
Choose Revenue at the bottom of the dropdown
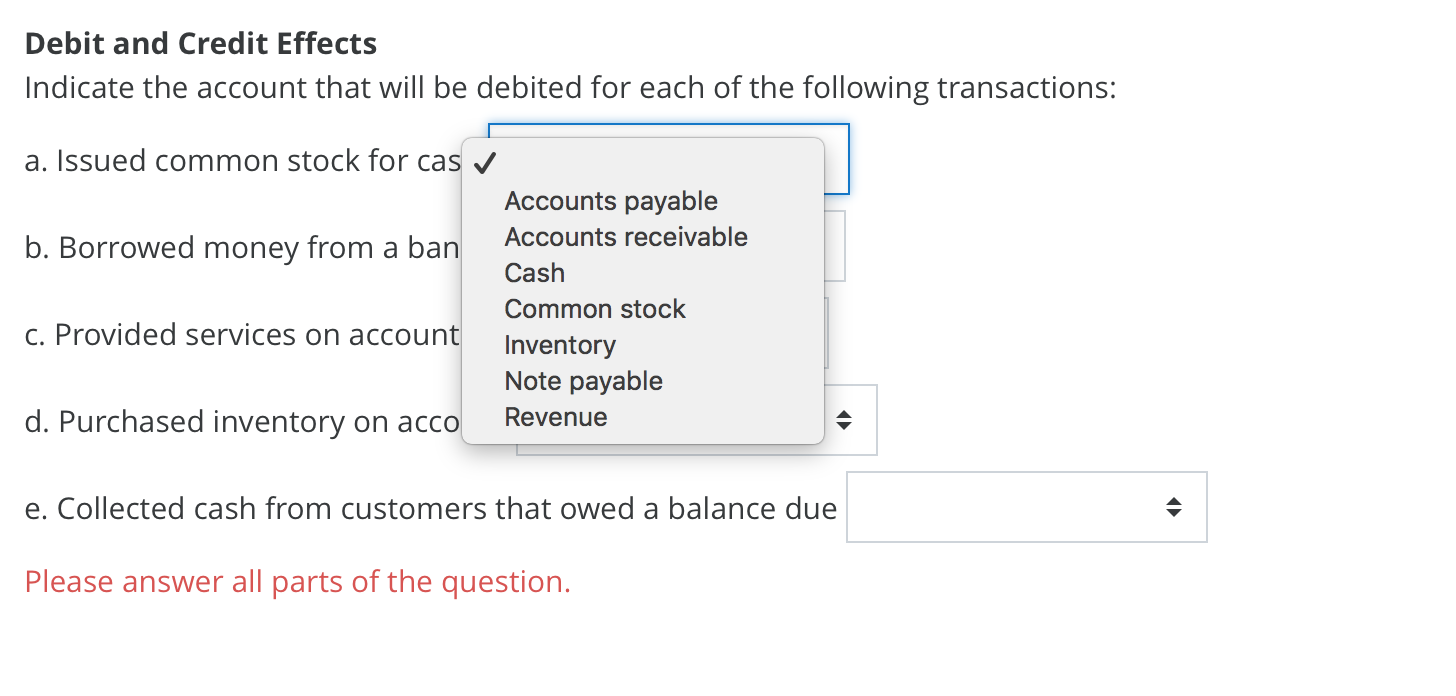(x=556, y=417)
